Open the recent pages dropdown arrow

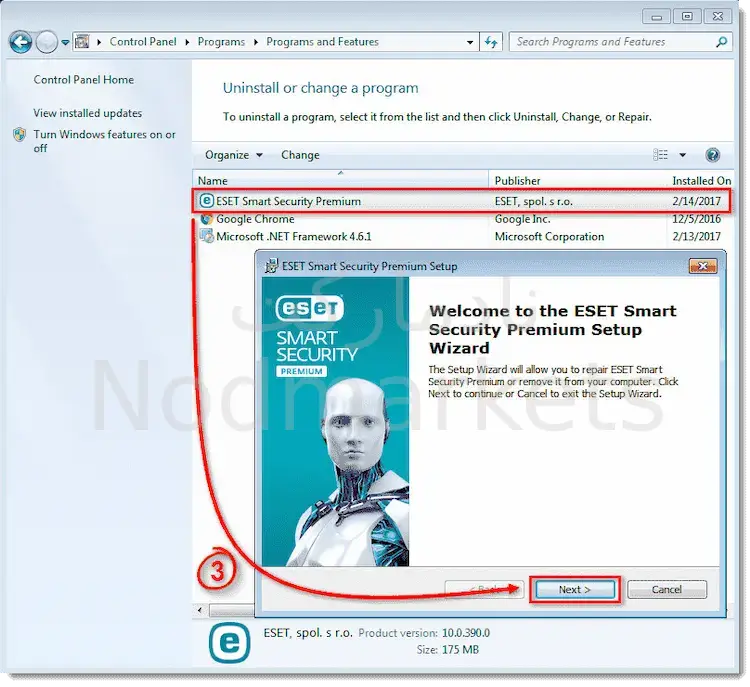(65, 43)
